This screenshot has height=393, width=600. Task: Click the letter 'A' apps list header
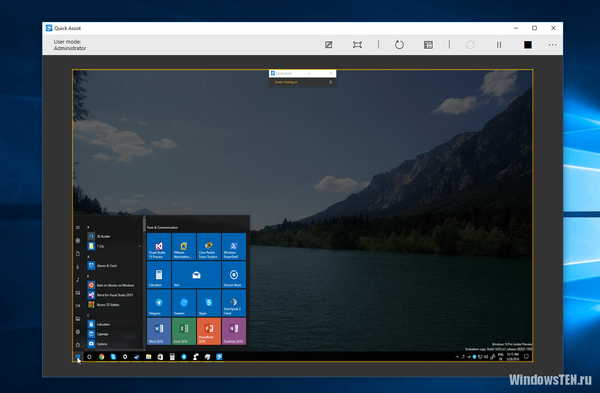click(88, 256)
